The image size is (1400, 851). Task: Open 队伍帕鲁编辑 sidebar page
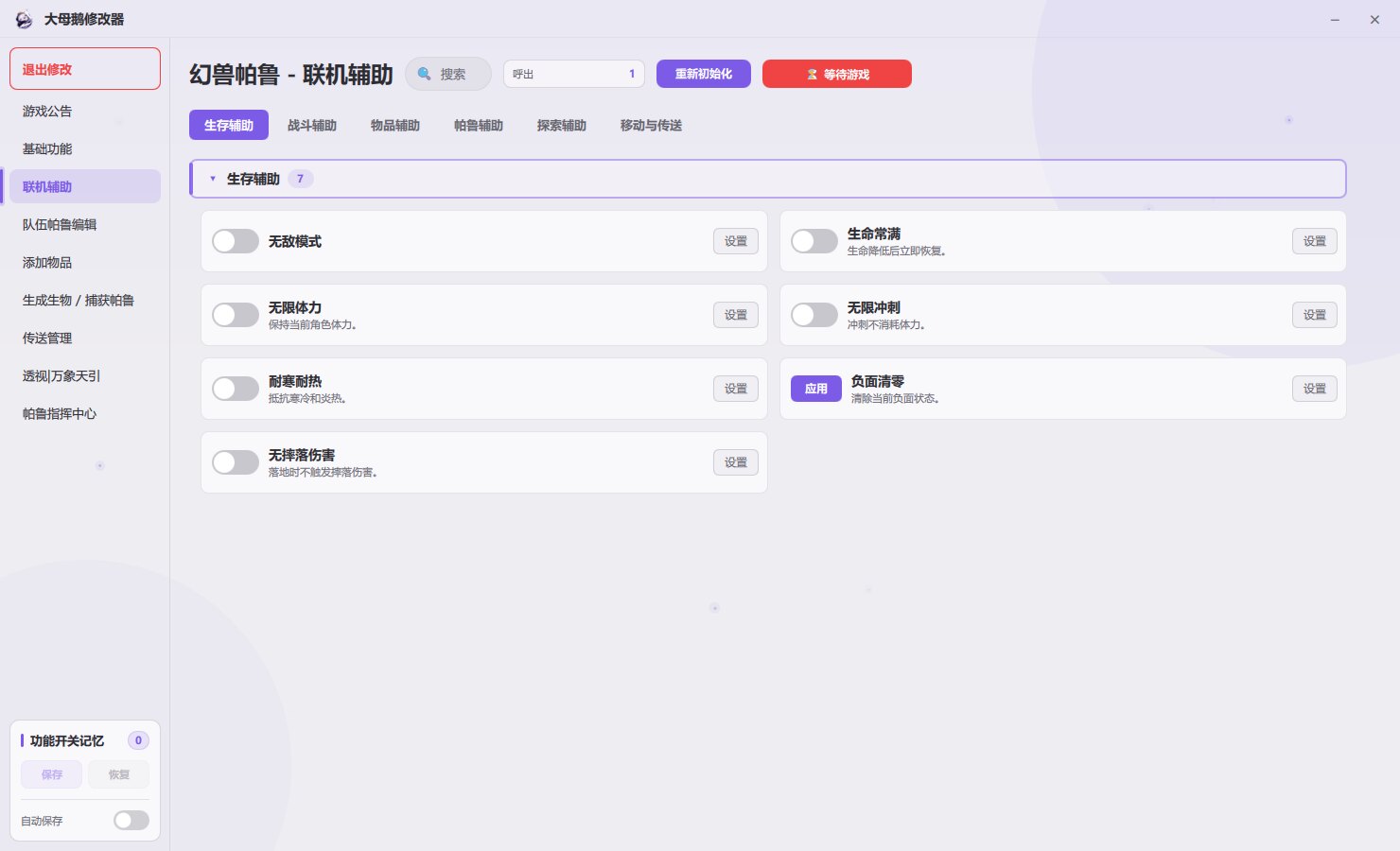tap(85, 224)
